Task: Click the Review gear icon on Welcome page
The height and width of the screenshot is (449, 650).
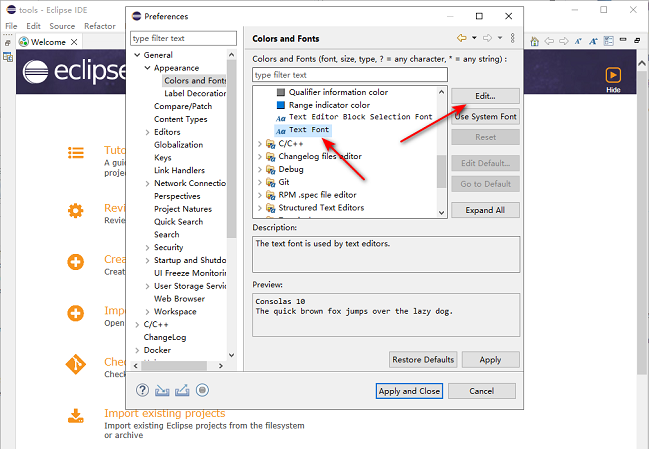Action: (x=75, y=211)
